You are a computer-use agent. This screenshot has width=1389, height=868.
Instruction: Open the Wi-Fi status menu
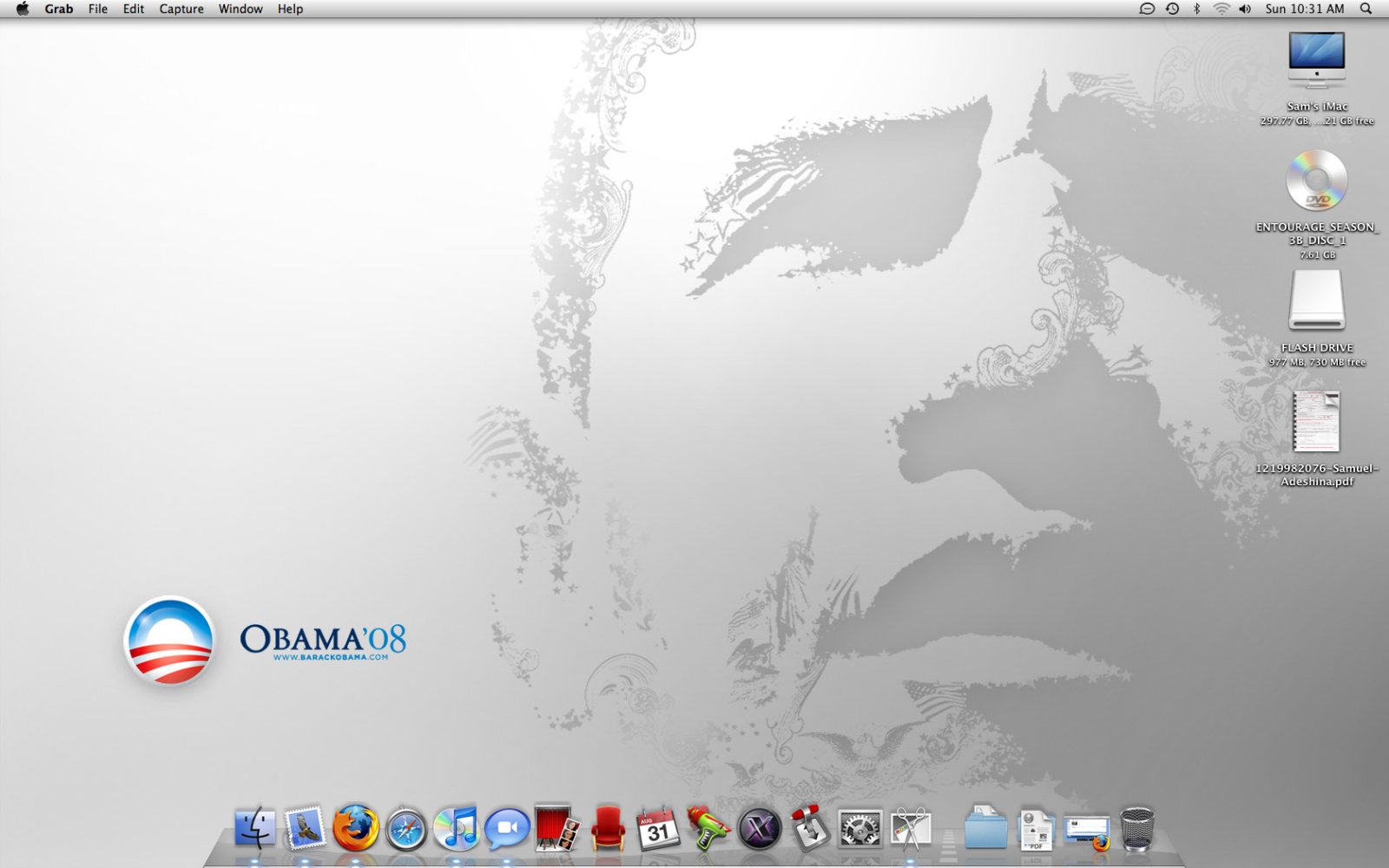(1221, 9)
